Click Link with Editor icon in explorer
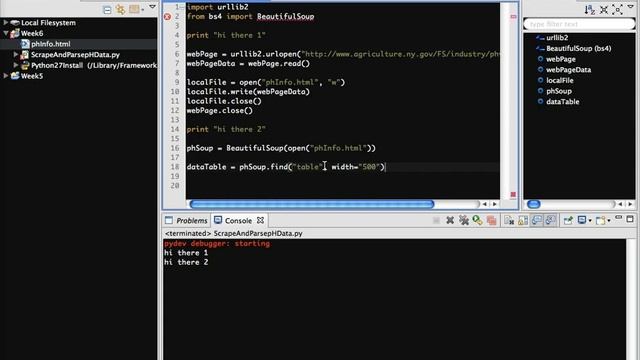 (x=120, y=9)
